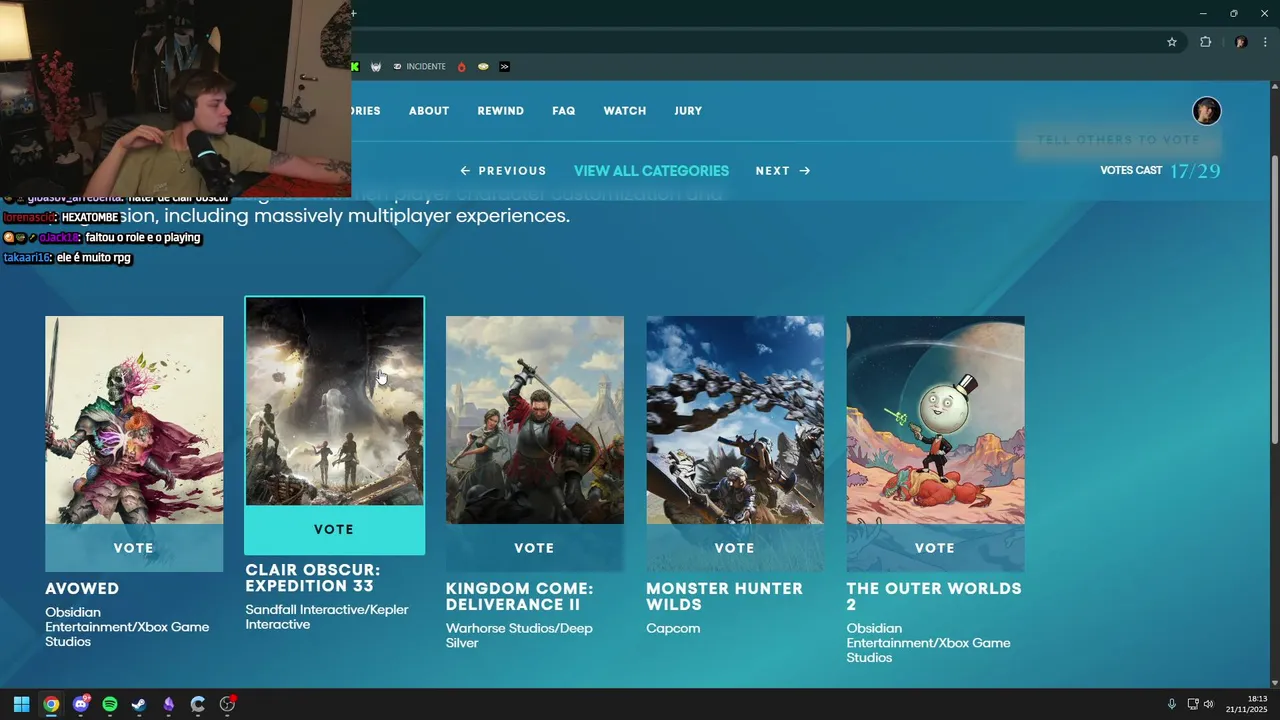
Task: Click the Monster Hunter Wilds title
Action: click(724, 597)
